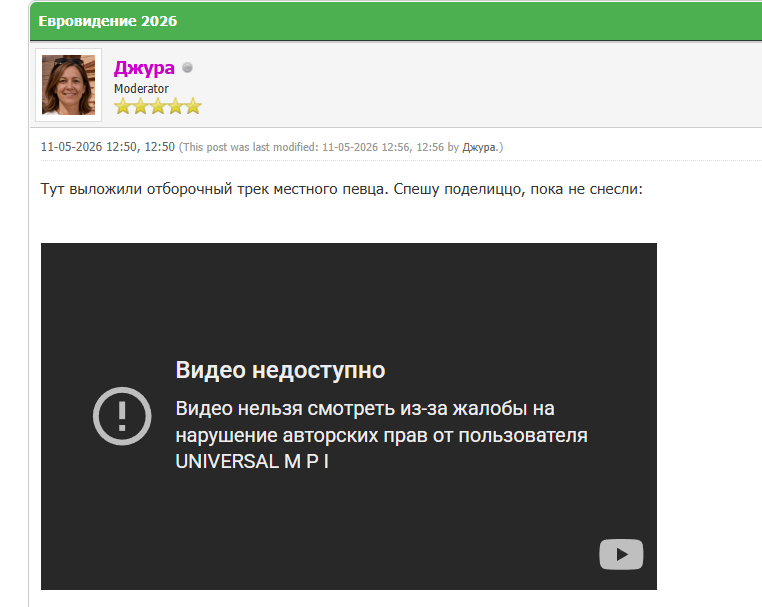The image size is (762, 607).
Task: Open the Джура avatar photo
Action: 69,85
